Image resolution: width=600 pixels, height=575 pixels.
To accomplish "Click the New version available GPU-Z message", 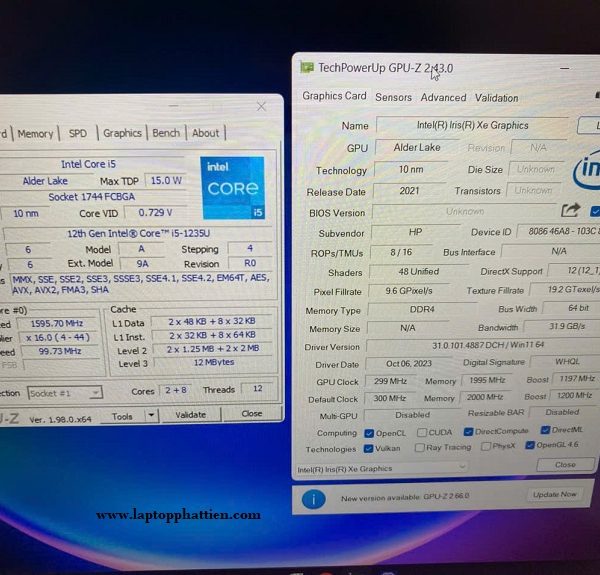I will coord(405,498).
